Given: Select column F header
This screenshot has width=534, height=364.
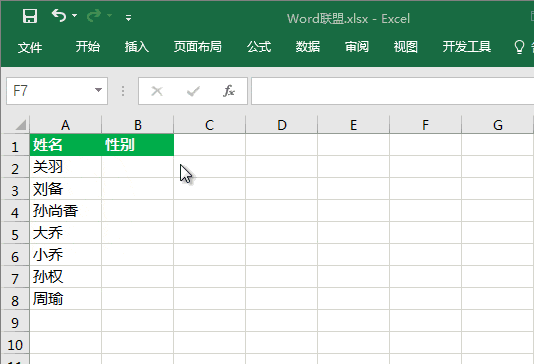Looking at the screenshot, I should coord(425,125).
